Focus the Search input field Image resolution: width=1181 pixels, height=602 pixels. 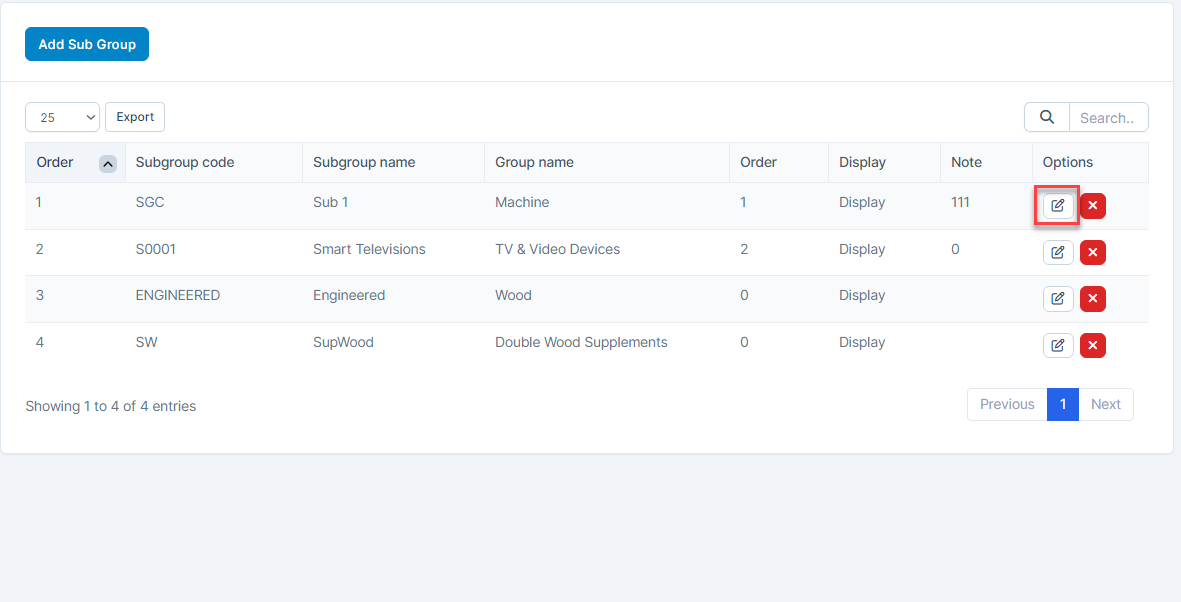click(x=1109, y=117)
